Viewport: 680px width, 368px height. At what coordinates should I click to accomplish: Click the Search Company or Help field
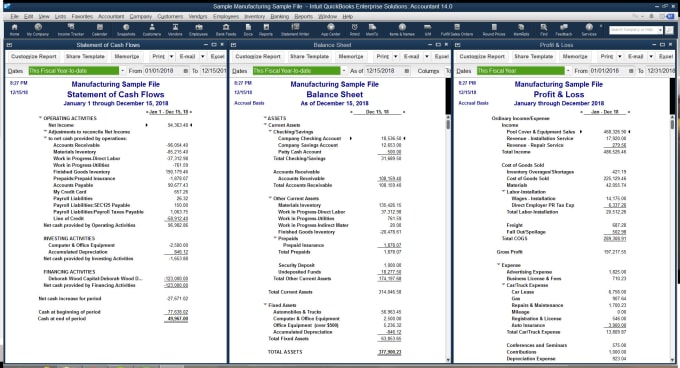636,30
